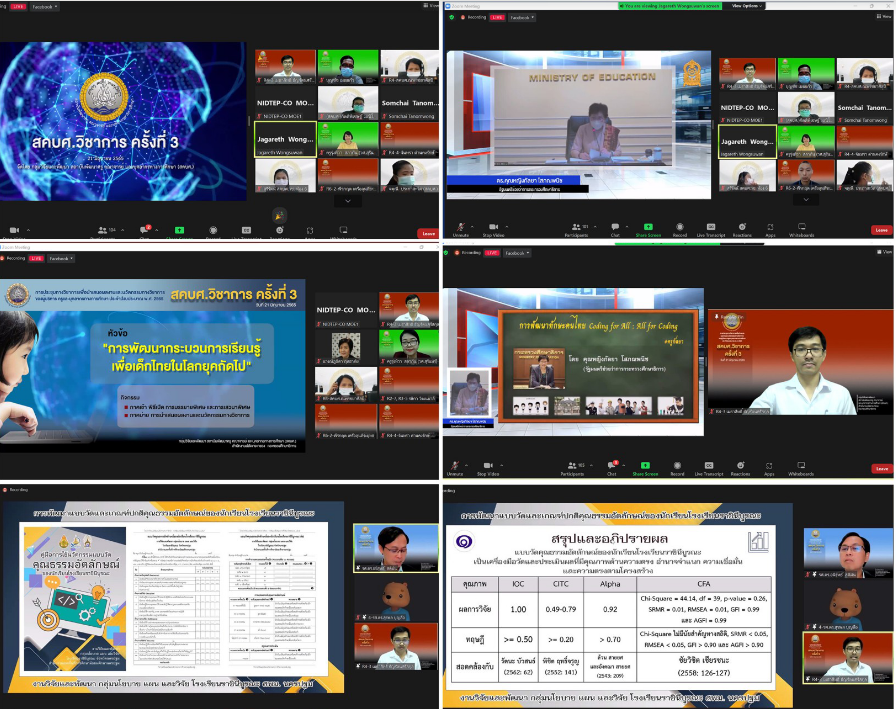Open Whiteboards in the top-right Zoom window
This screenshot has height=709, width=896.
[x=802, y=229]
